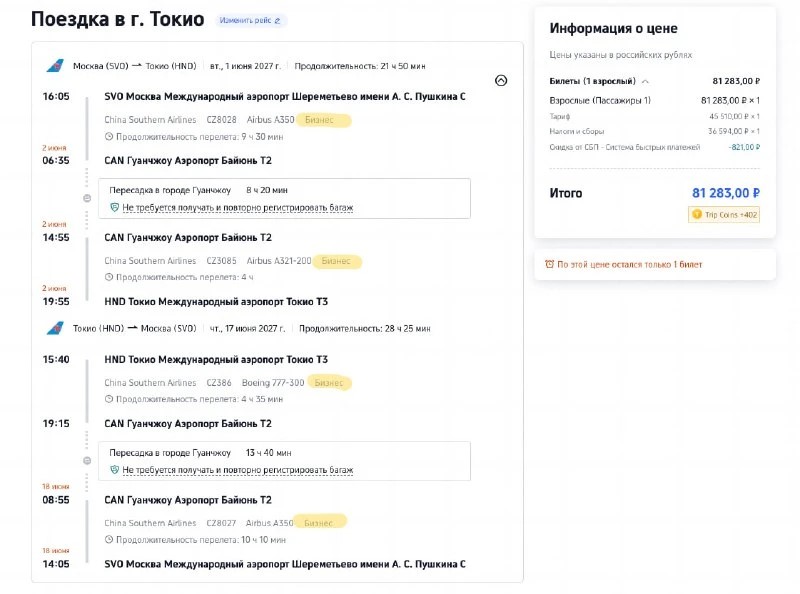Click the edit icon beside Изменить рейс
800x594 pixels.
[278, 21]
